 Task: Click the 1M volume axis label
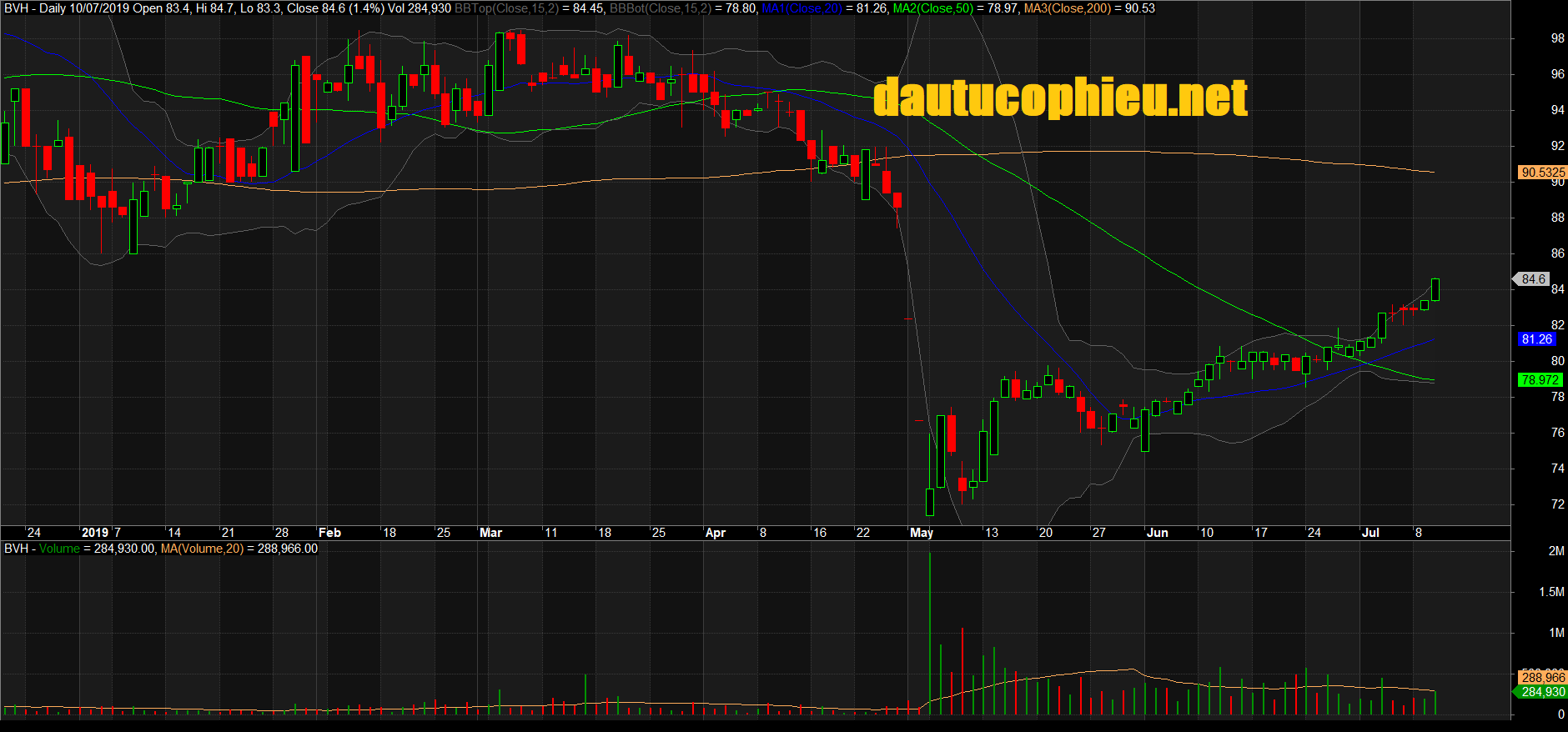(1556, 633)
